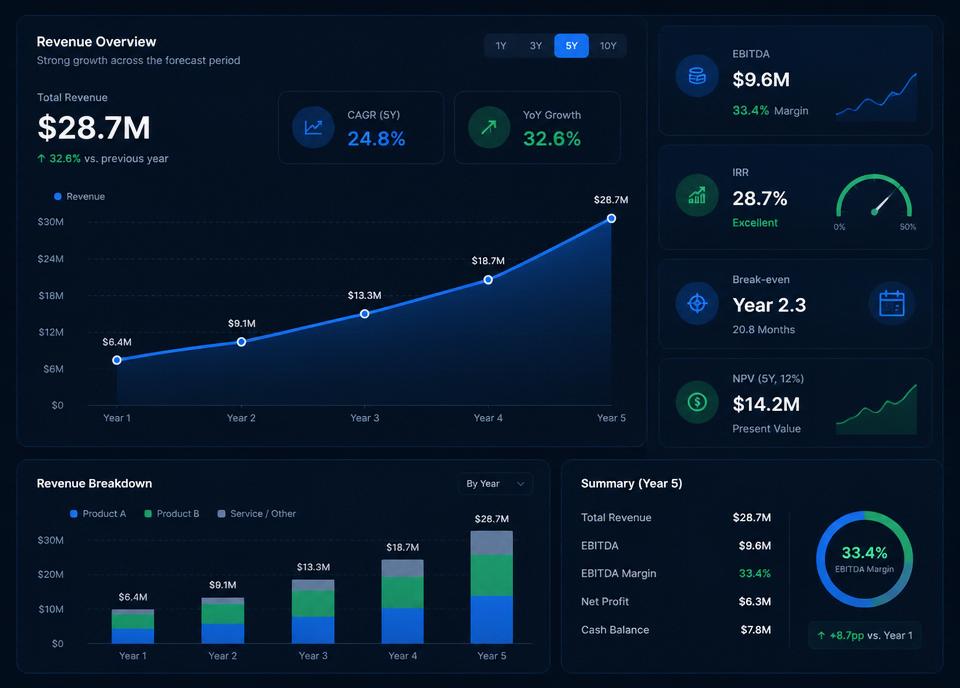Click the $28.7M point on line chart

[x=611, y=219]
